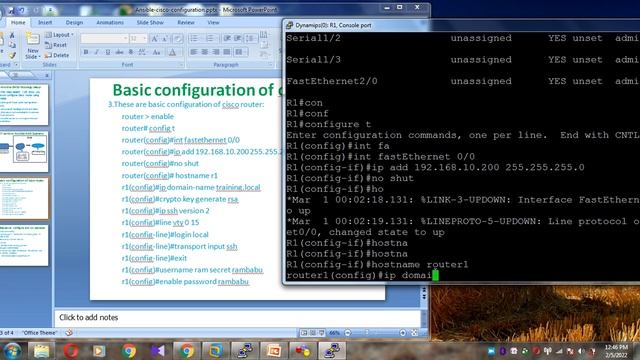Toggle Italic formatting
The height and width of the screenshot is (360, 640).
tap(97, 52)
